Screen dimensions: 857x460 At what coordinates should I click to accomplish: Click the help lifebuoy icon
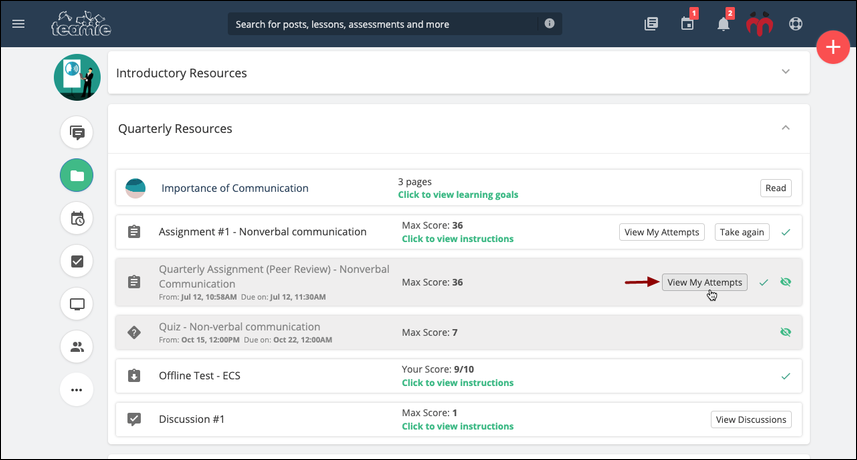click(x=795, y=24)
